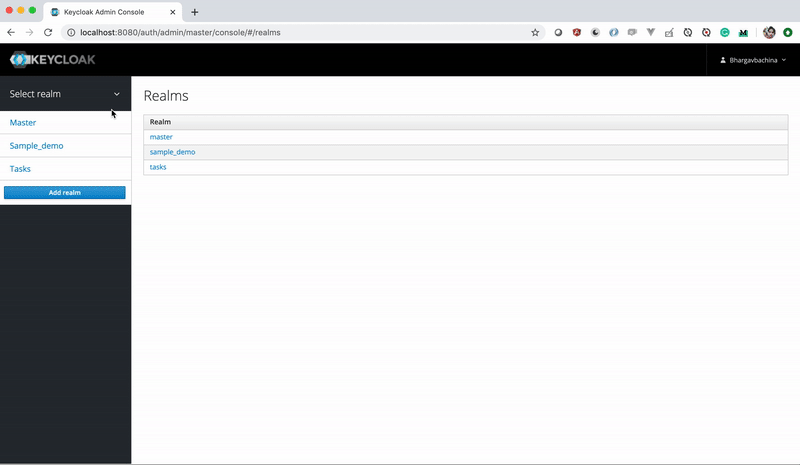Viewport: 800px width, 465px height.
Task: Open a new browser tab
Action: click(x=194, y=12)
